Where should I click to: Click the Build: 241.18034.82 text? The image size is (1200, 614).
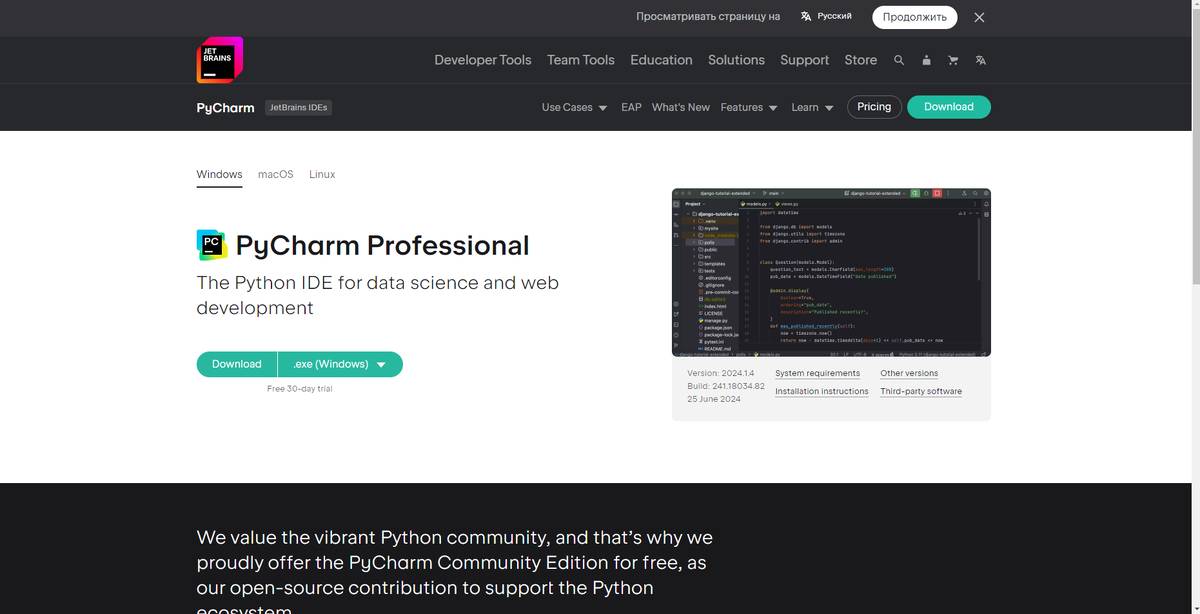(726, 386)
